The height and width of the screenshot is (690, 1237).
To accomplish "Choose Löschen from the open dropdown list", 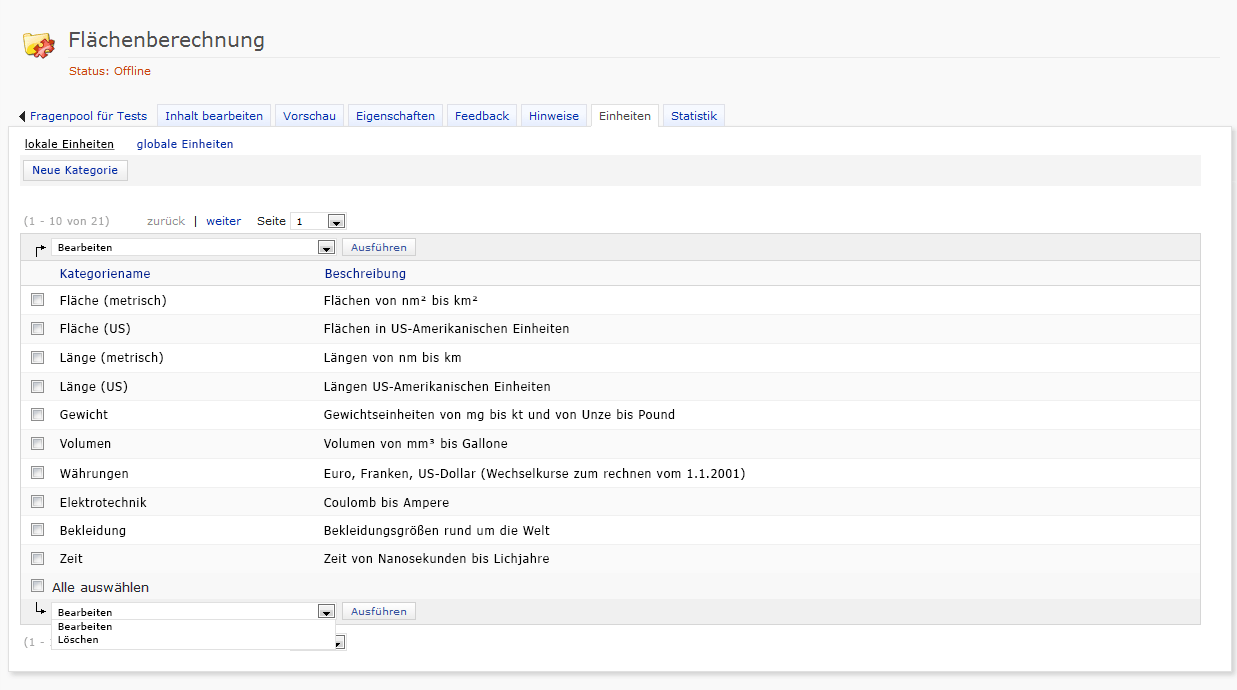I will pyautogui.click(x=79, y=640).
